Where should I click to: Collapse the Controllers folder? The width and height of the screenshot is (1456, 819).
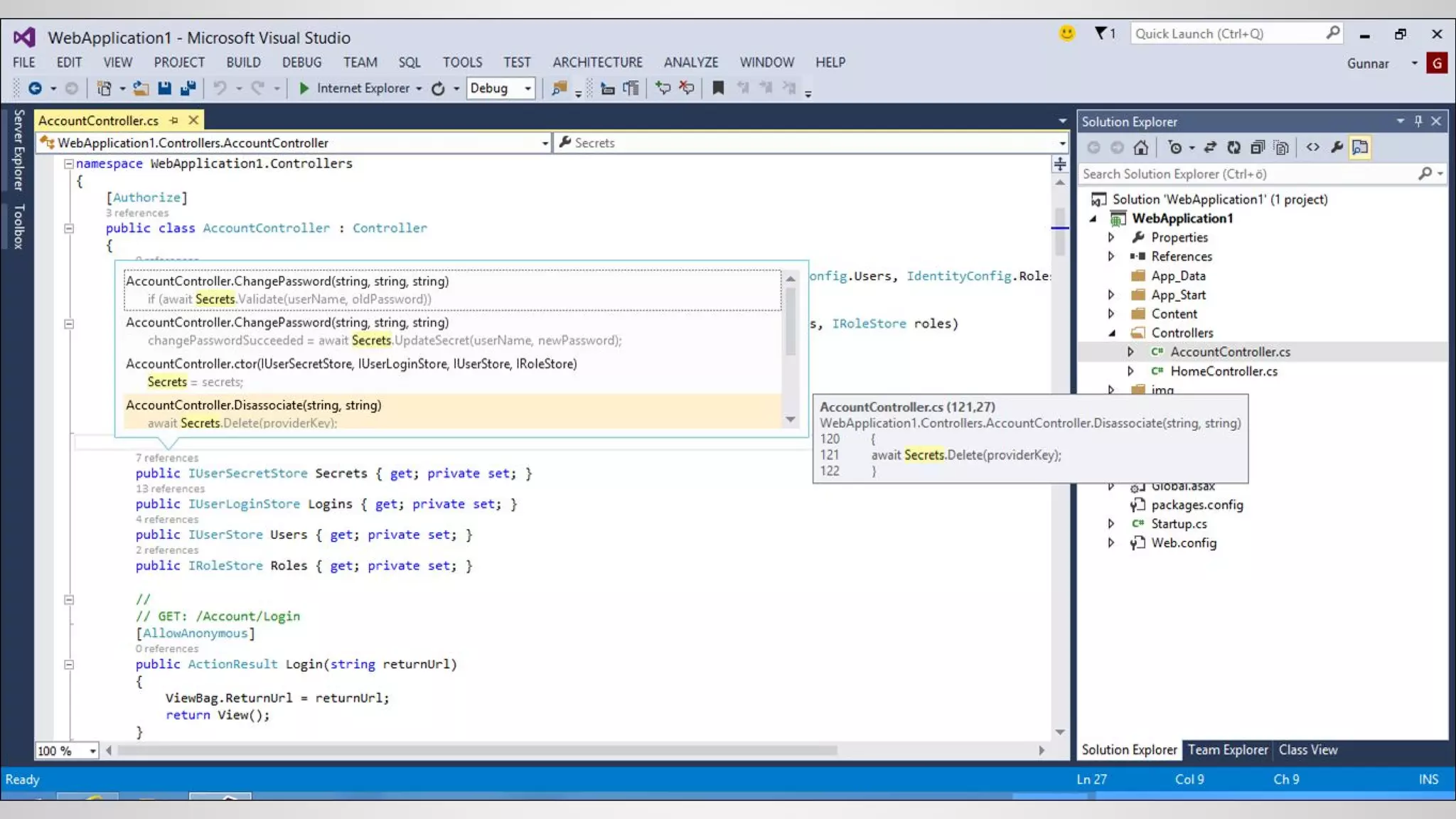[x=1112, y=333]
